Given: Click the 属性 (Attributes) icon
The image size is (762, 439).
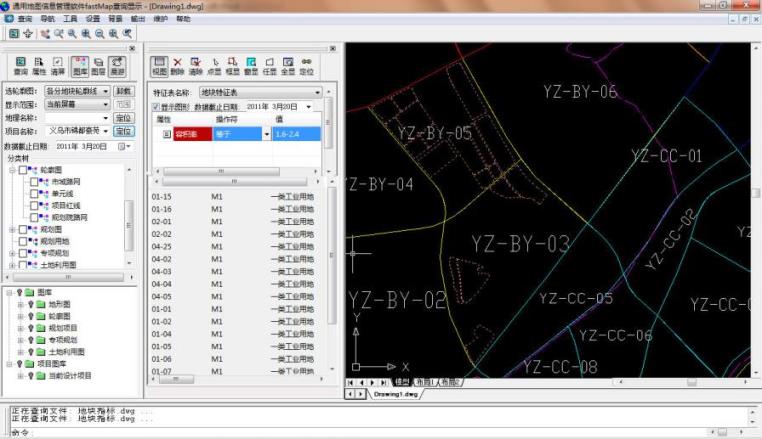Looking at the screenshot, I should click(39, 66).
